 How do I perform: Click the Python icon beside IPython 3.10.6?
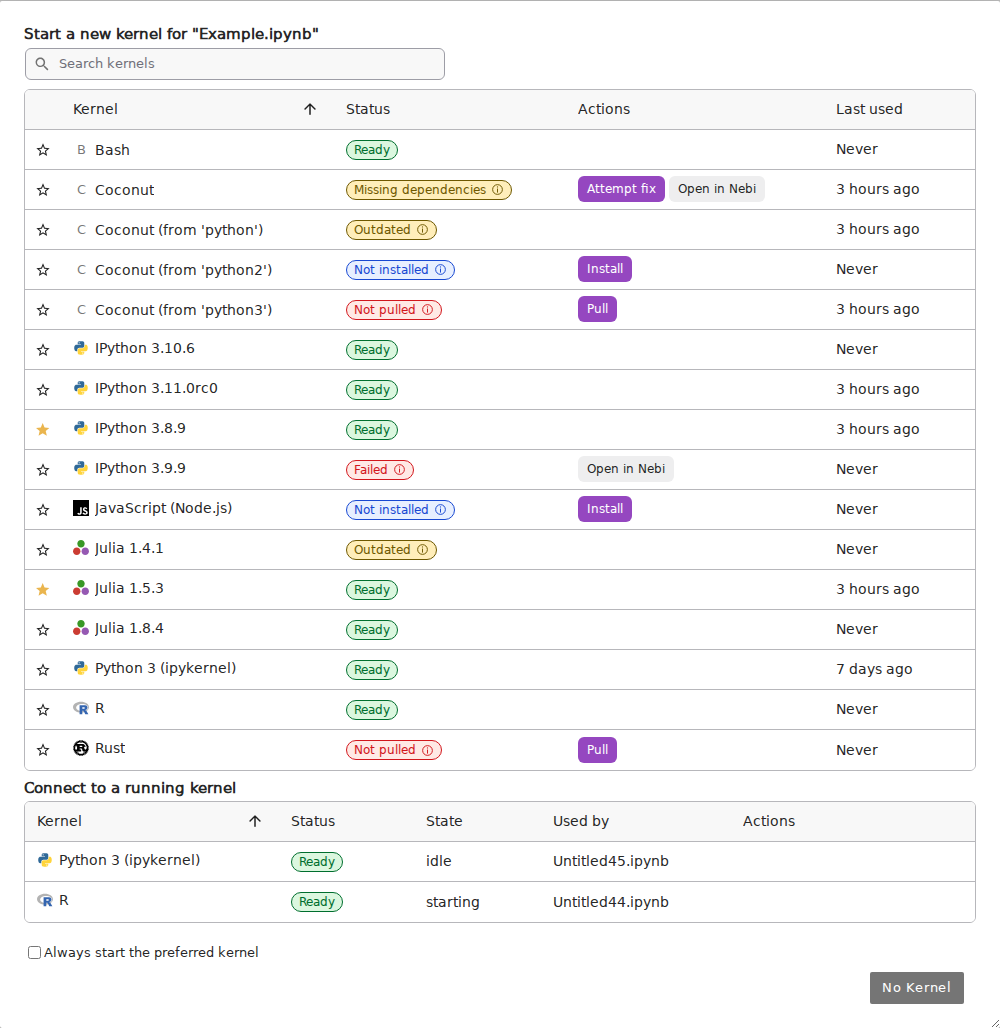[x=81, y=348]
